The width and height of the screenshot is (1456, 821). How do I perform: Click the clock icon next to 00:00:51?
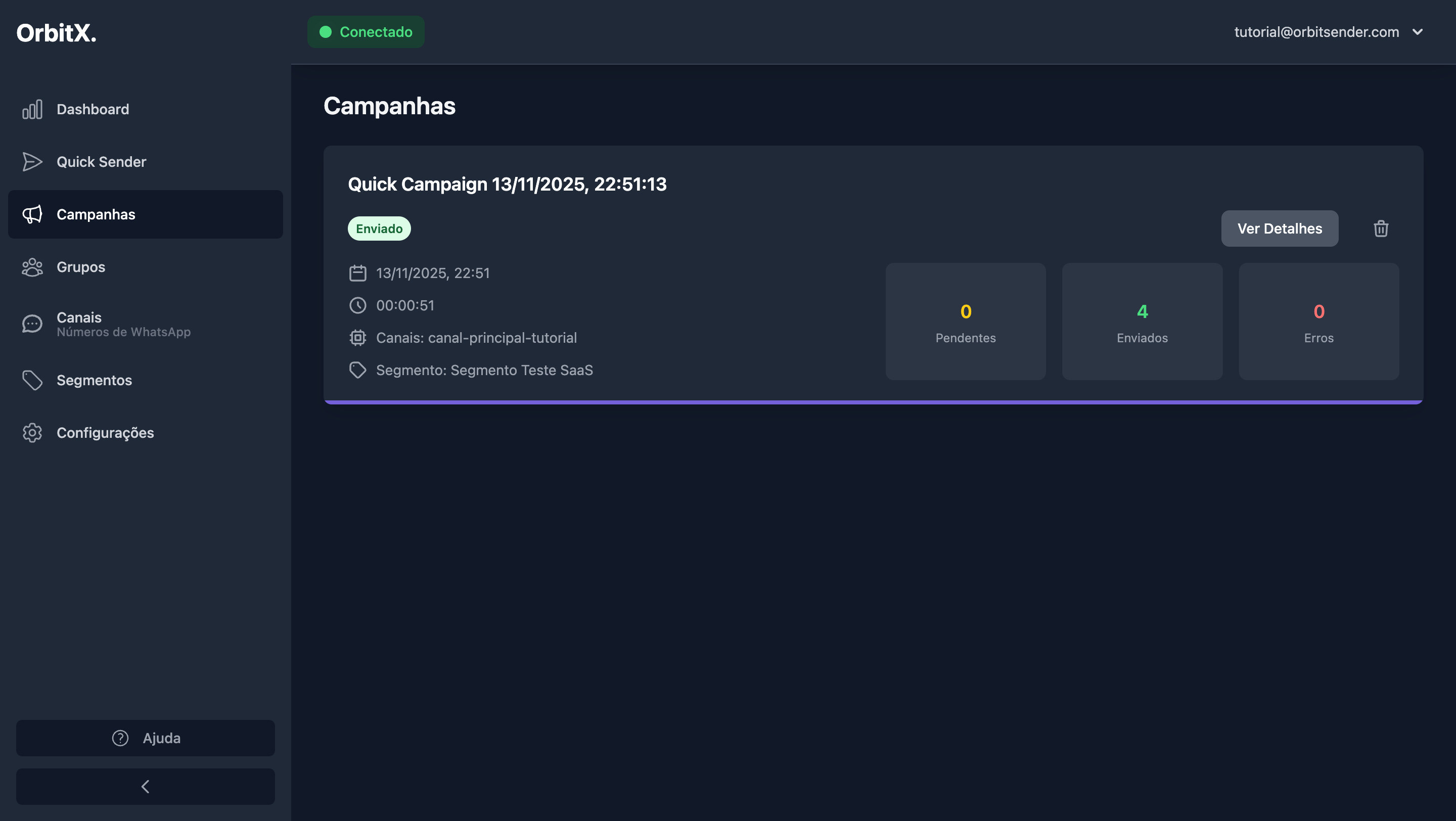click(357, 305)
